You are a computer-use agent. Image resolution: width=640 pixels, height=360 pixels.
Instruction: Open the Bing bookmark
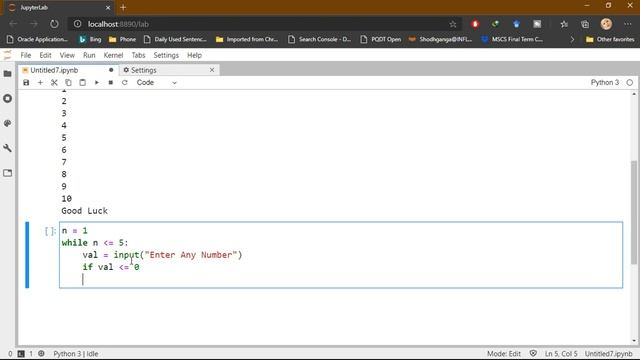[x=90, y=39]
